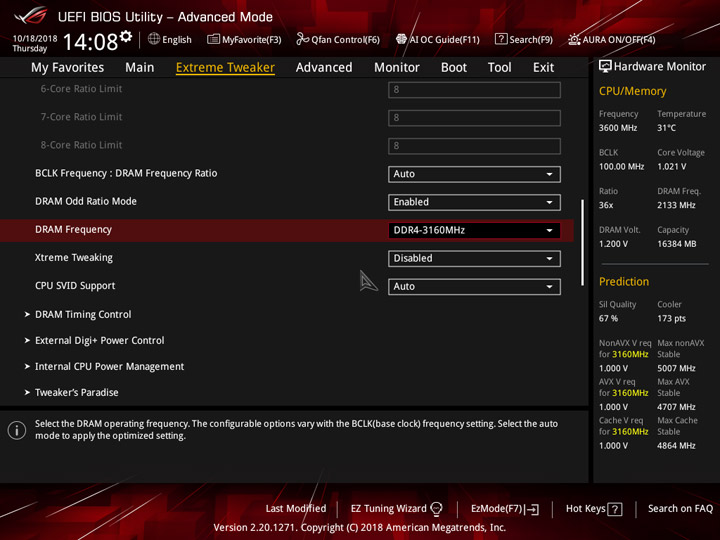The width and height of the screenshot is (720, 540).
Task: Click the 67 % Sil Quality value
Action: (608, 319)
